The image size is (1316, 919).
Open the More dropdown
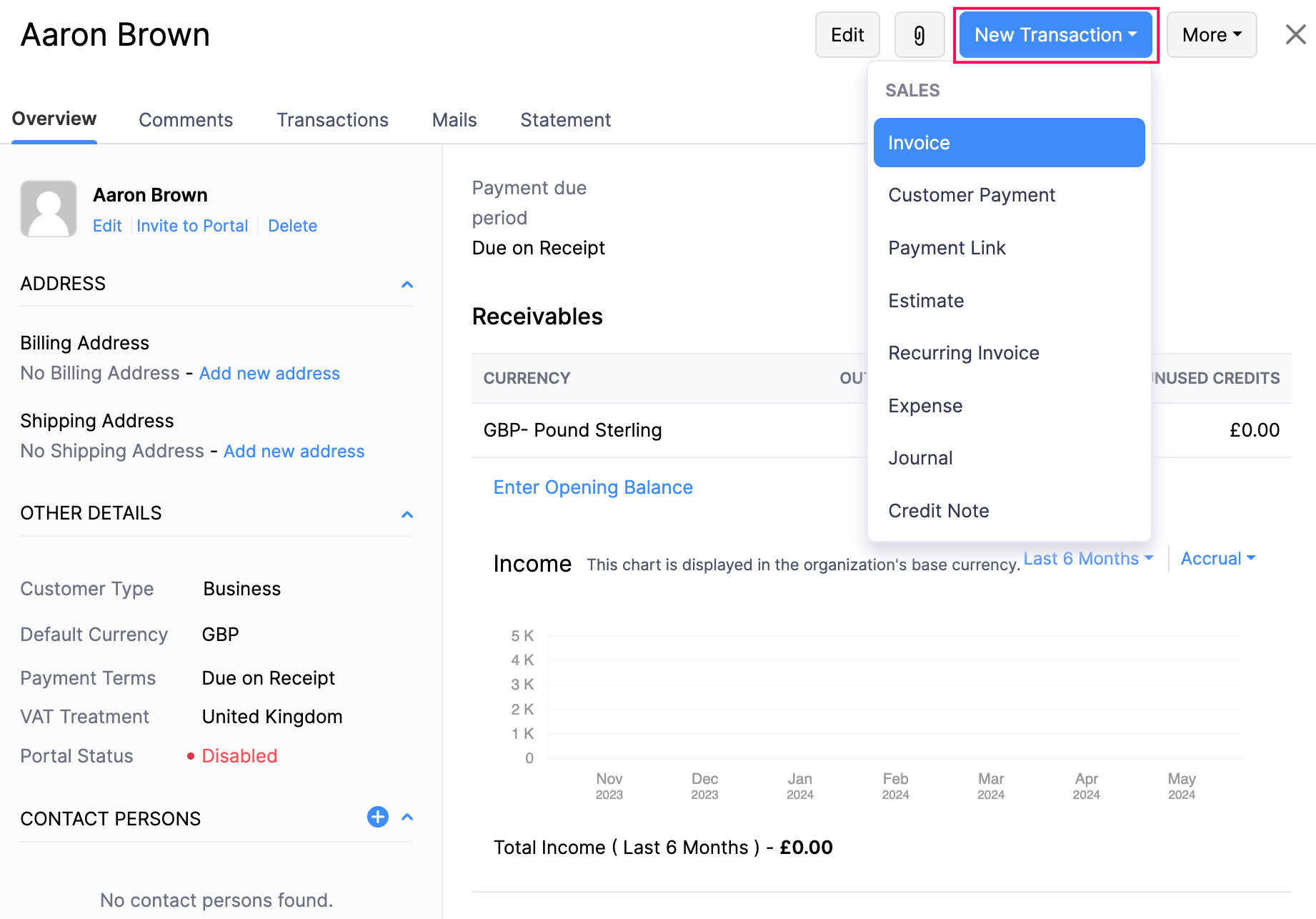[x=1211, y=34]
